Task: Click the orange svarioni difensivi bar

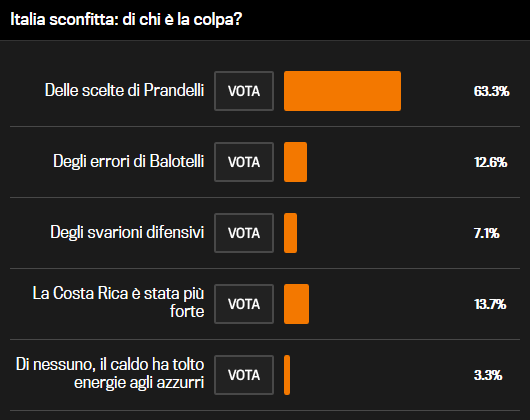Action: coord(290,233)
